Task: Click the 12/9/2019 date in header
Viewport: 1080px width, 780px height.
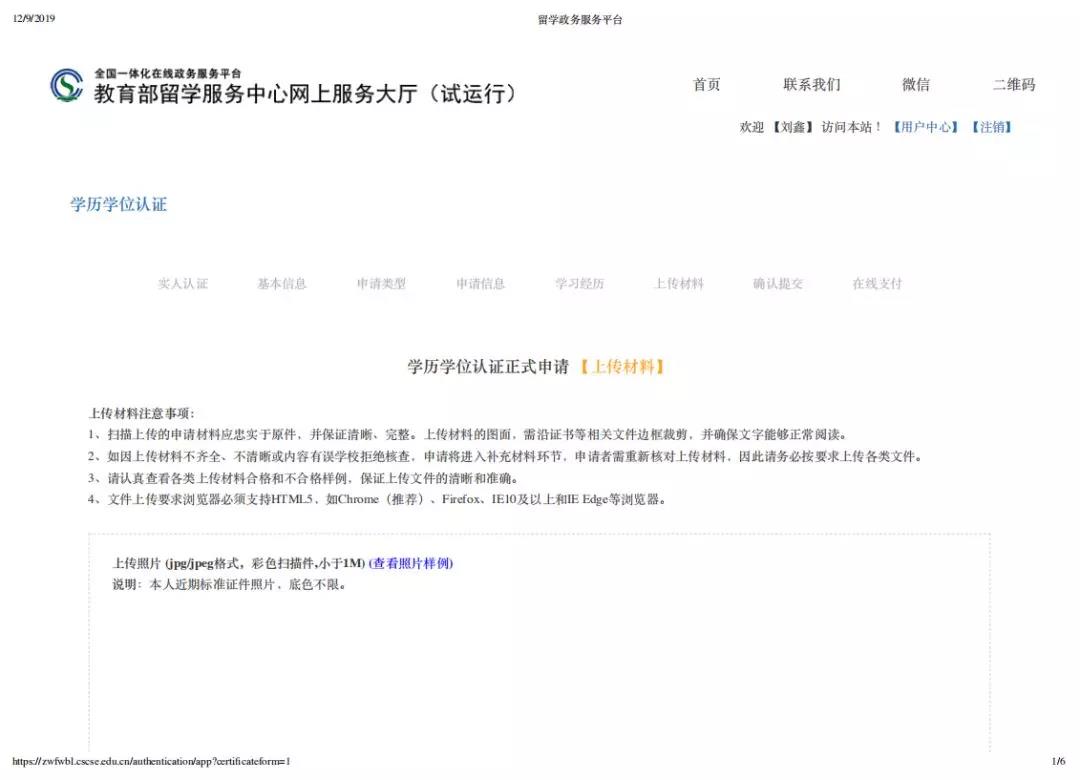Action: tap(34, 19)
